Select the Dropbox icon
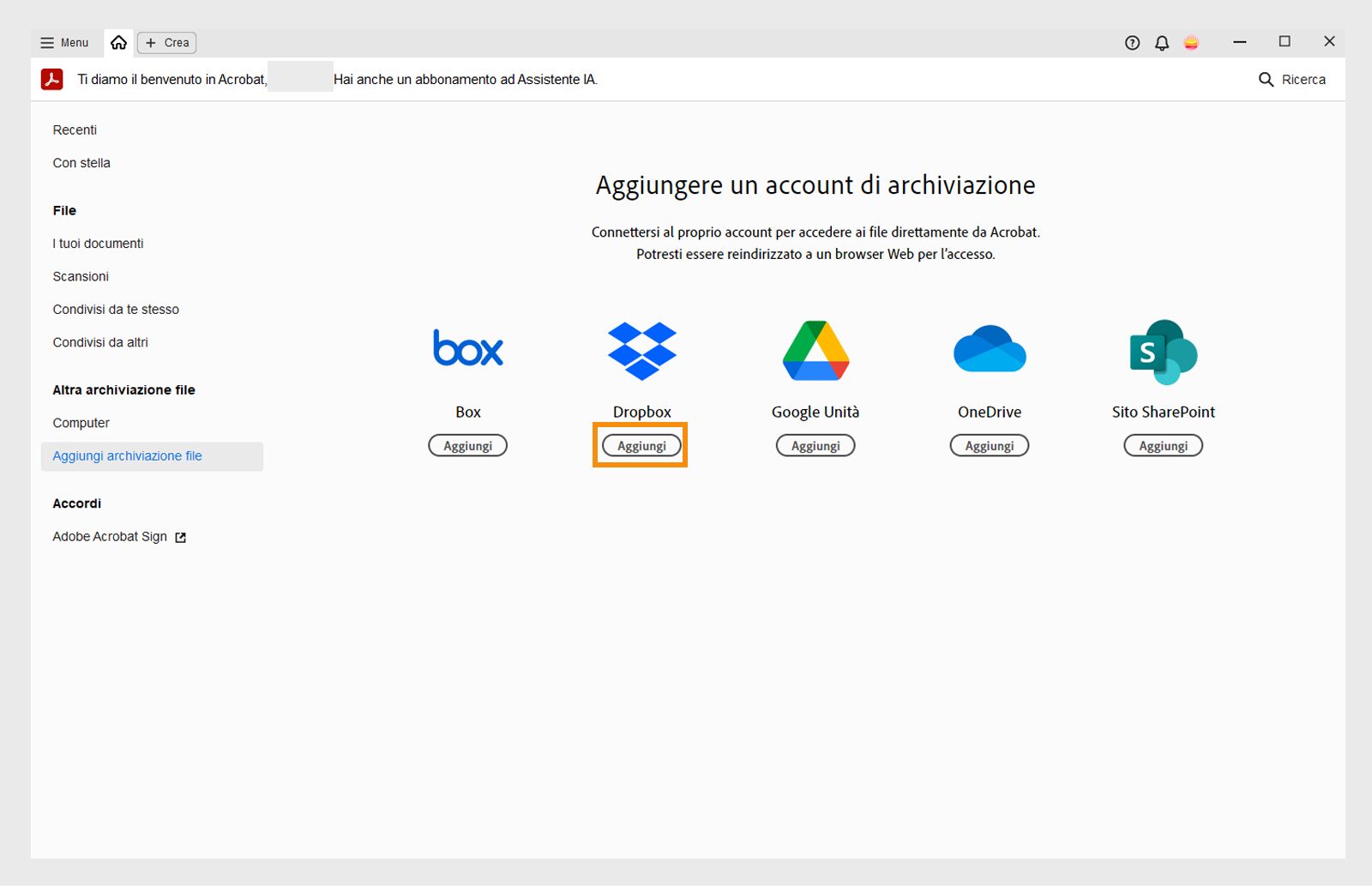 click(x=642, y=349)
